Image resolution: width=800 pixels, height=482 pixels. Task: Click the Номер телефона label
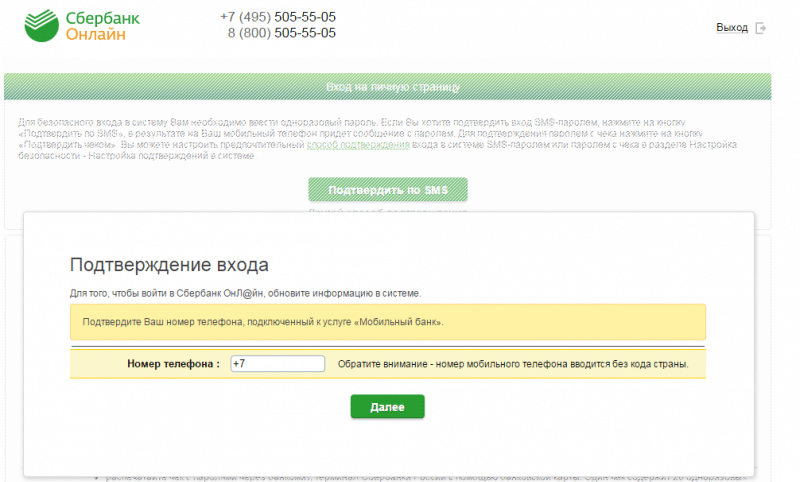[x=173, y=364]
